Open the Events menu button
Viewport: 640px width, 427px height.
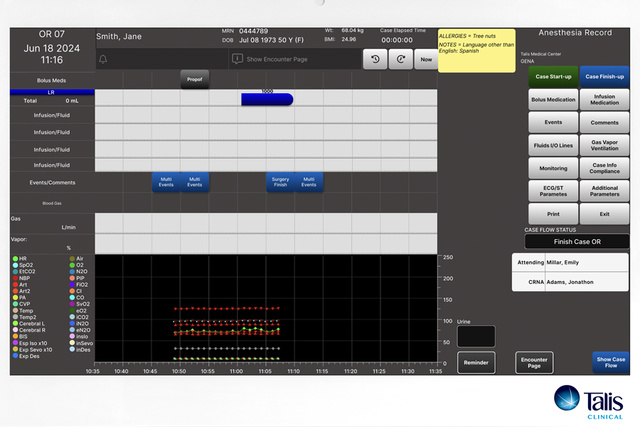pos(553,122)
